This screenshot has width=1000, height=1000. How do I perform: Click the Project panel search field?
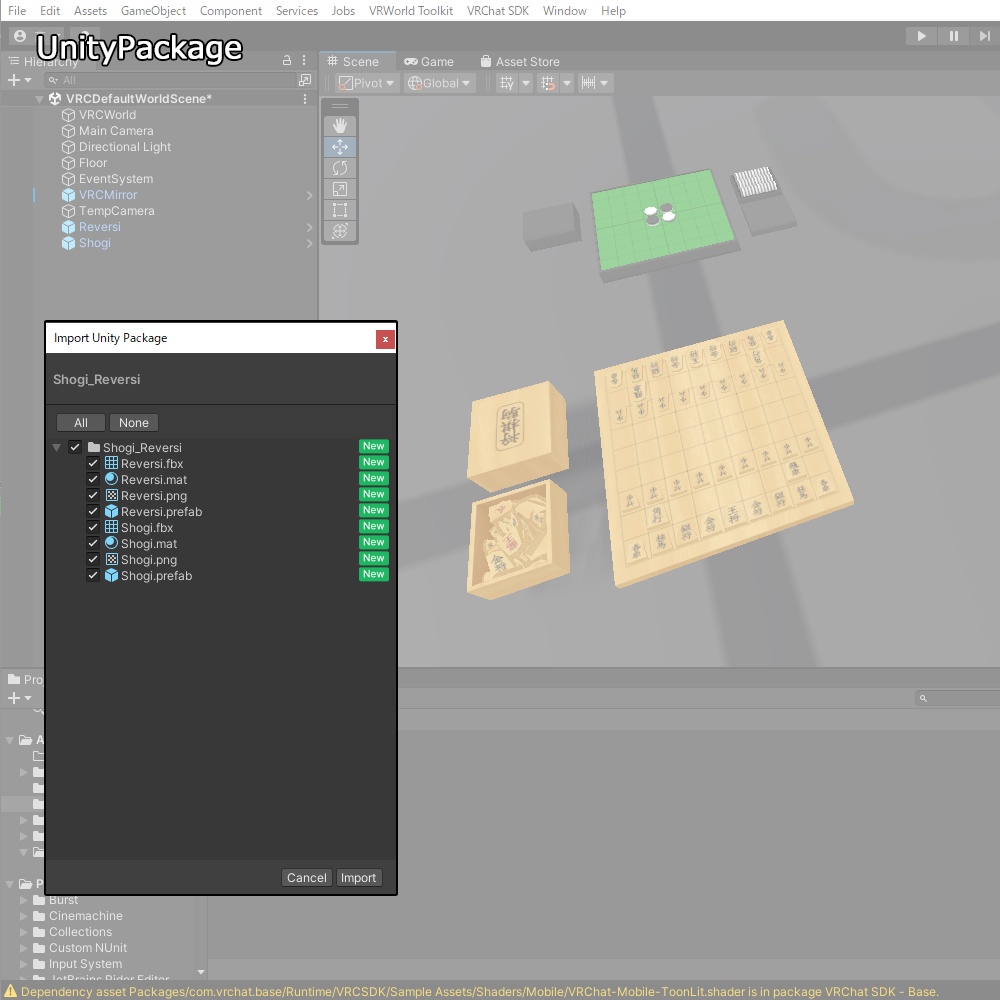[958, 698]
